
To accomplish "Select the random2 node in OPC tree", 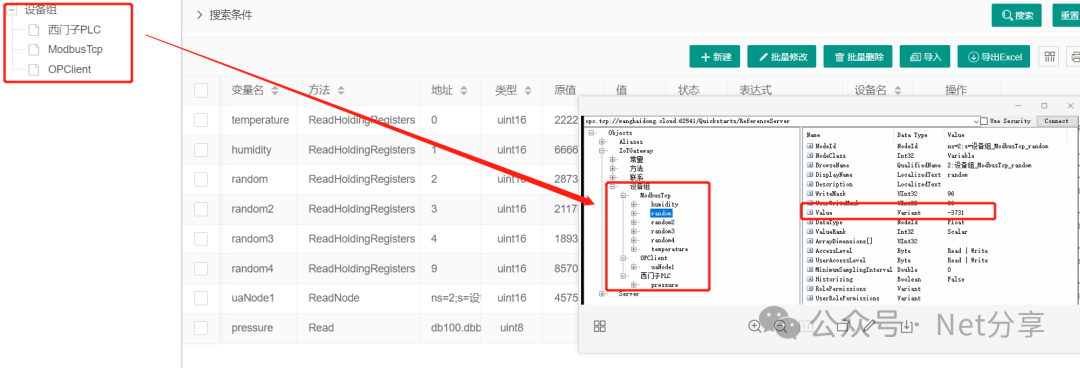I will tap(663, 223).
